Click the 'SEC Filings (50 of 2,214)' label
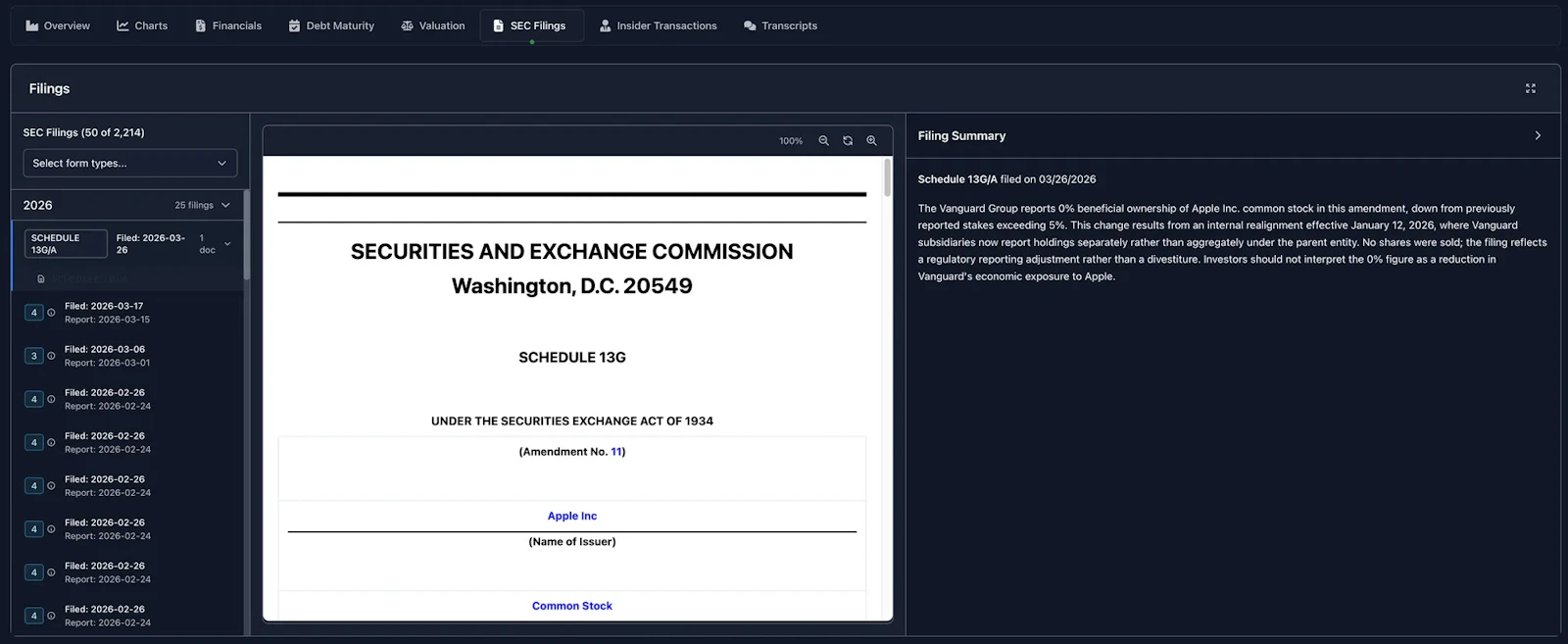The image size is (1568, 644). (84, 132)
